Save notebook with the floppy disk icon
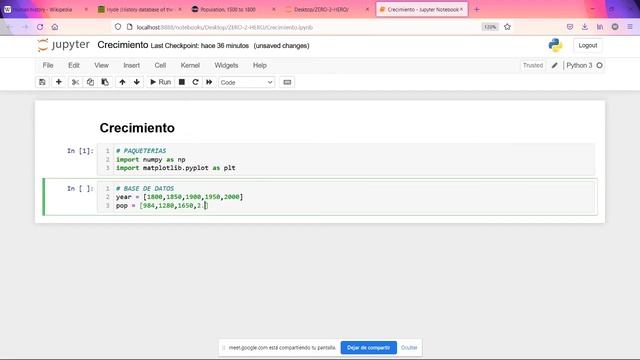This screenshot has width=640, height=360. 42,82
